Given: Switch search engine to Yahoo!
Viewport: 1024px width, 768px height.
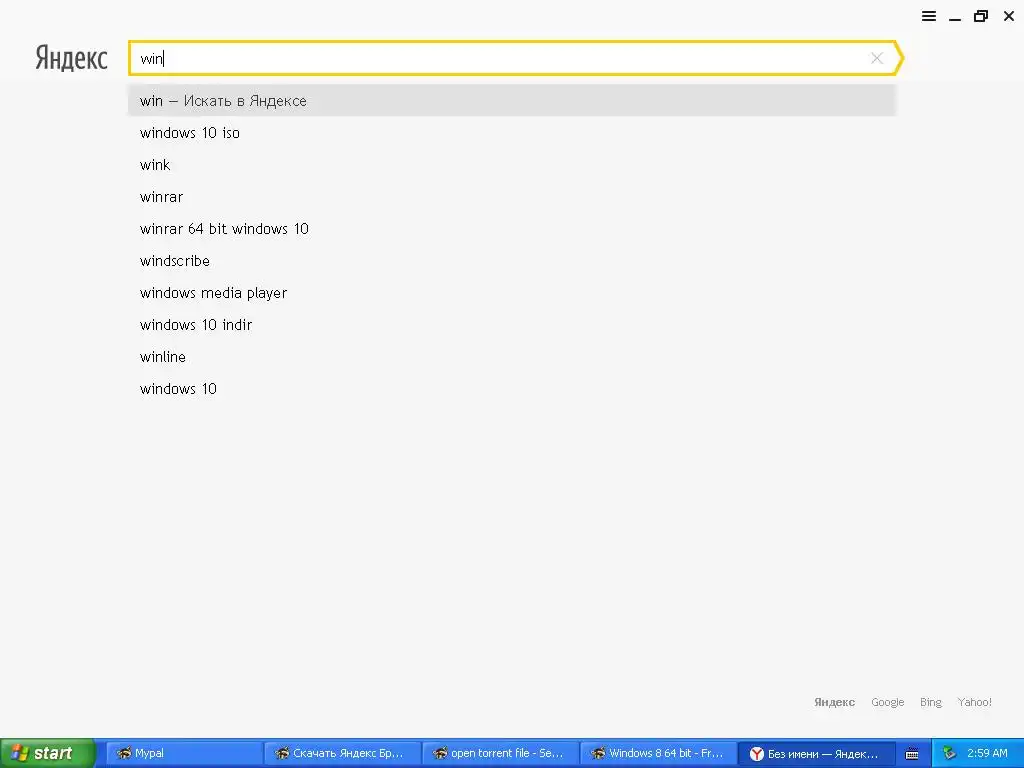Looking at the screenshot, I should pyautogui.click(x=974, y=702).
